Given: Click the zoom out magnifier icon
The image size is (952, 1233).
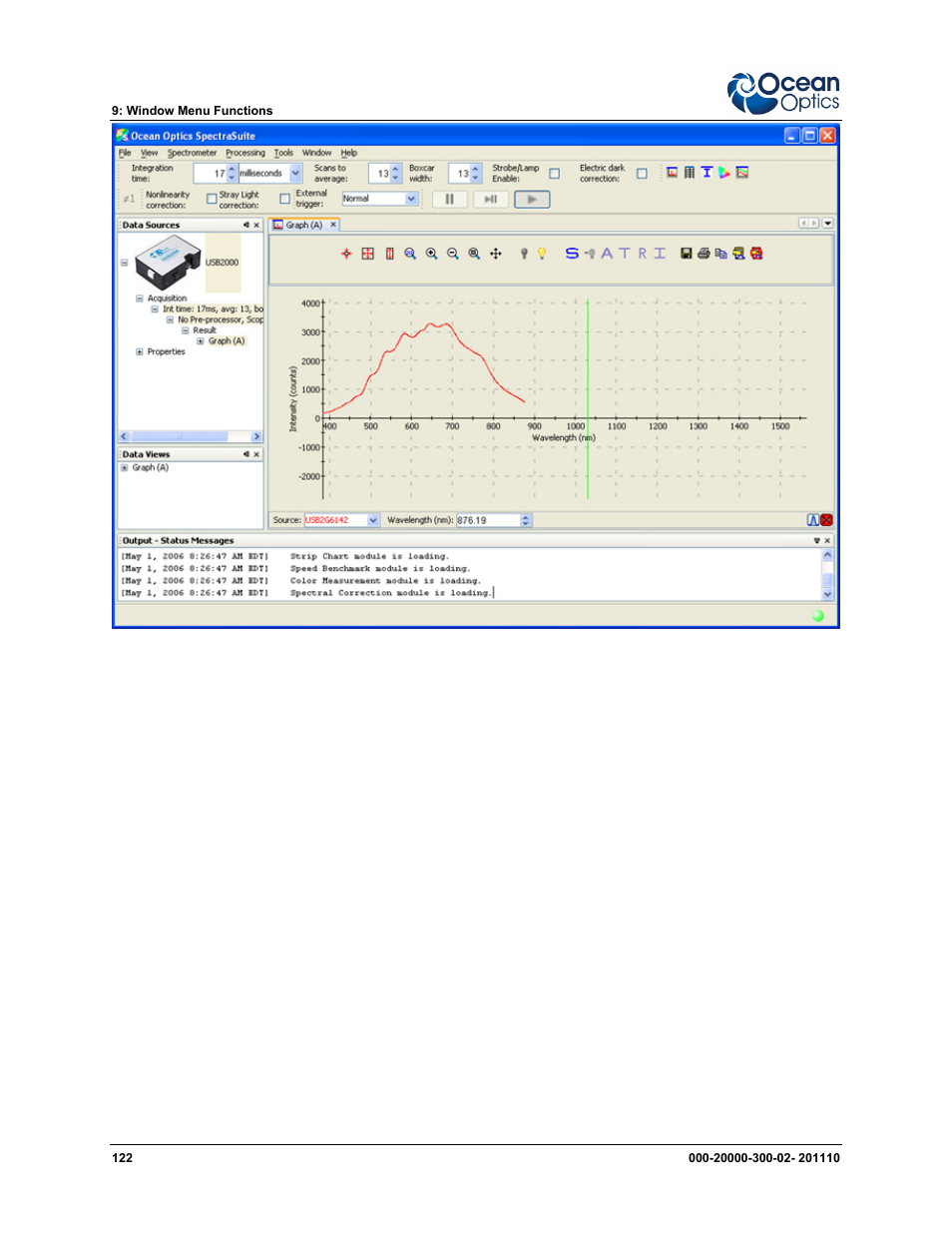Looking at the screenshot, I should 453,254.
